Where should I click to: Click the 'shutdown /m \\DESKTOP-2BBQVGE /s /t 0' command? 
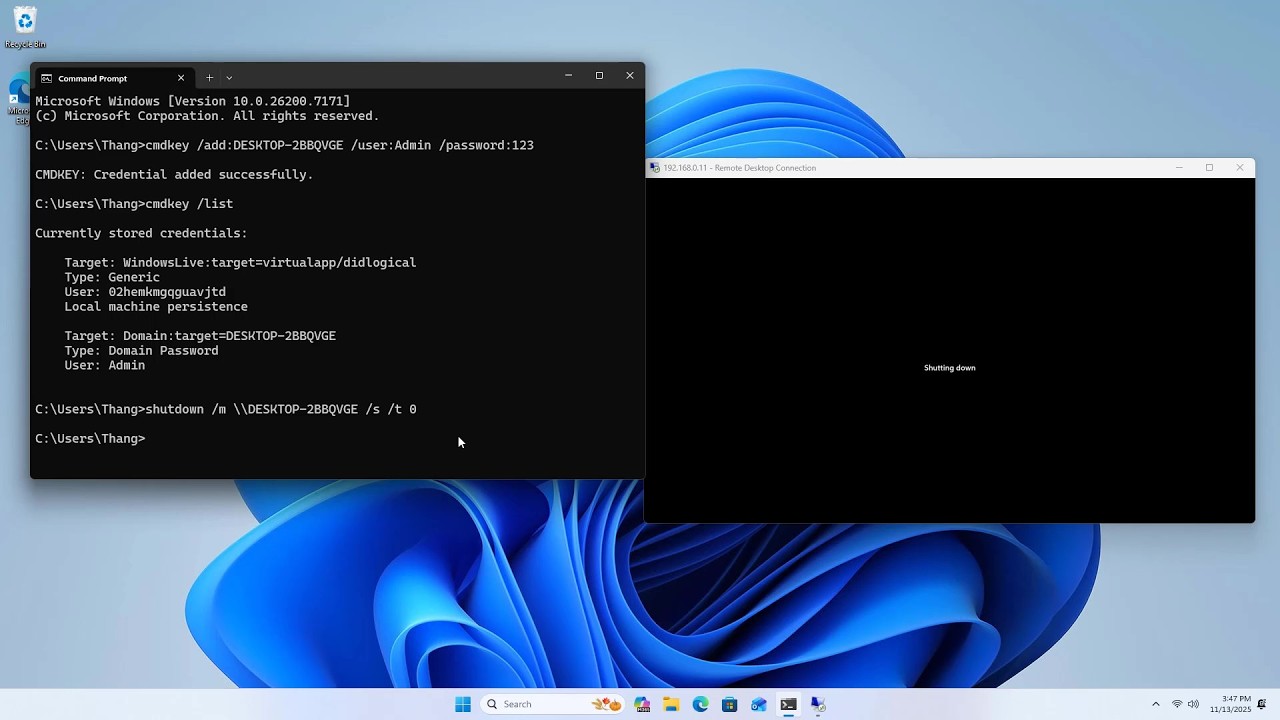(281, 409)
